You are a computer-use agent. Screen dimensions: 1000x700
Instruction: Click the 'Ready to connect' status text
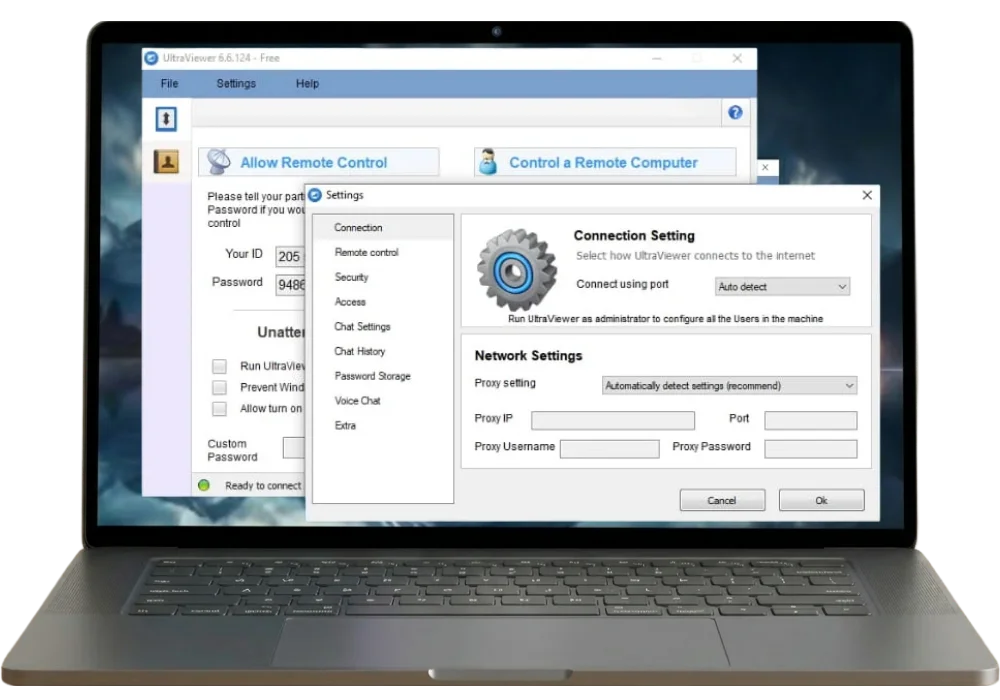tap(263, 486)
